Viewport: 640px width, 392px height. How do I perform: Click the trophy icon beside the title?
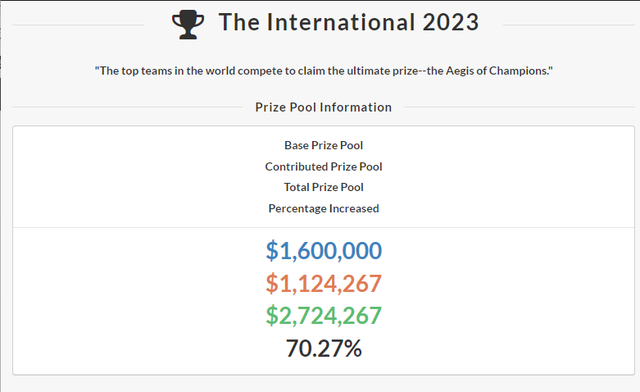(188, 25)
